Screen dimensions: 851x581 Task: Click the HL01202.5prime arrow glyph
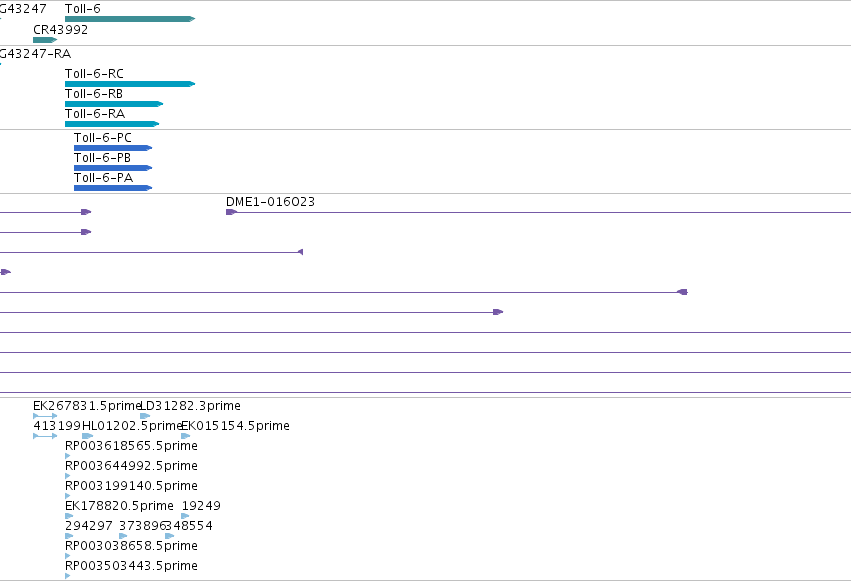87,436
